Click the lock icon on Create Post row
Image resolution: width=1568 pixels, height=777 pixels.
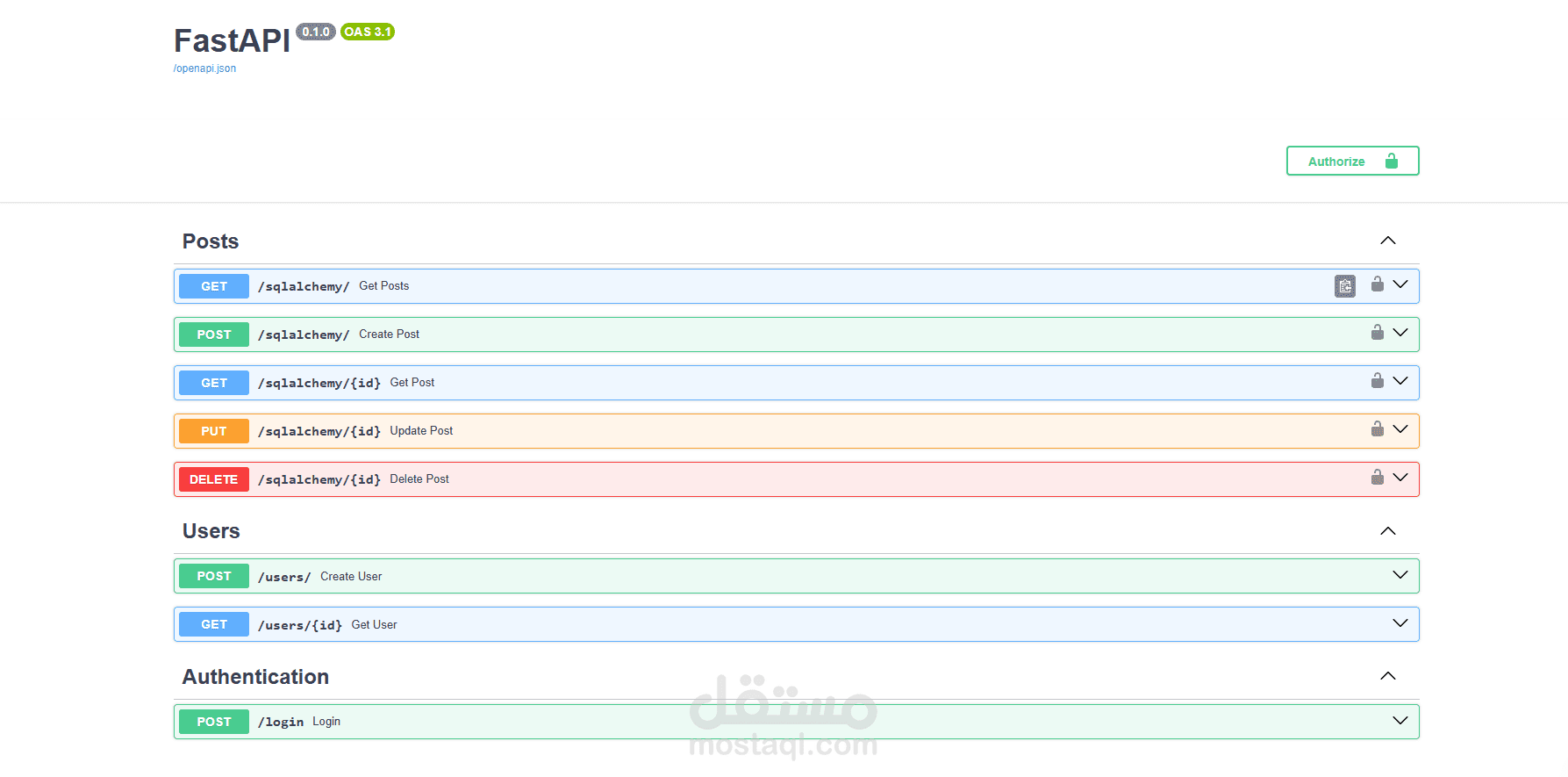point(1378,333)
